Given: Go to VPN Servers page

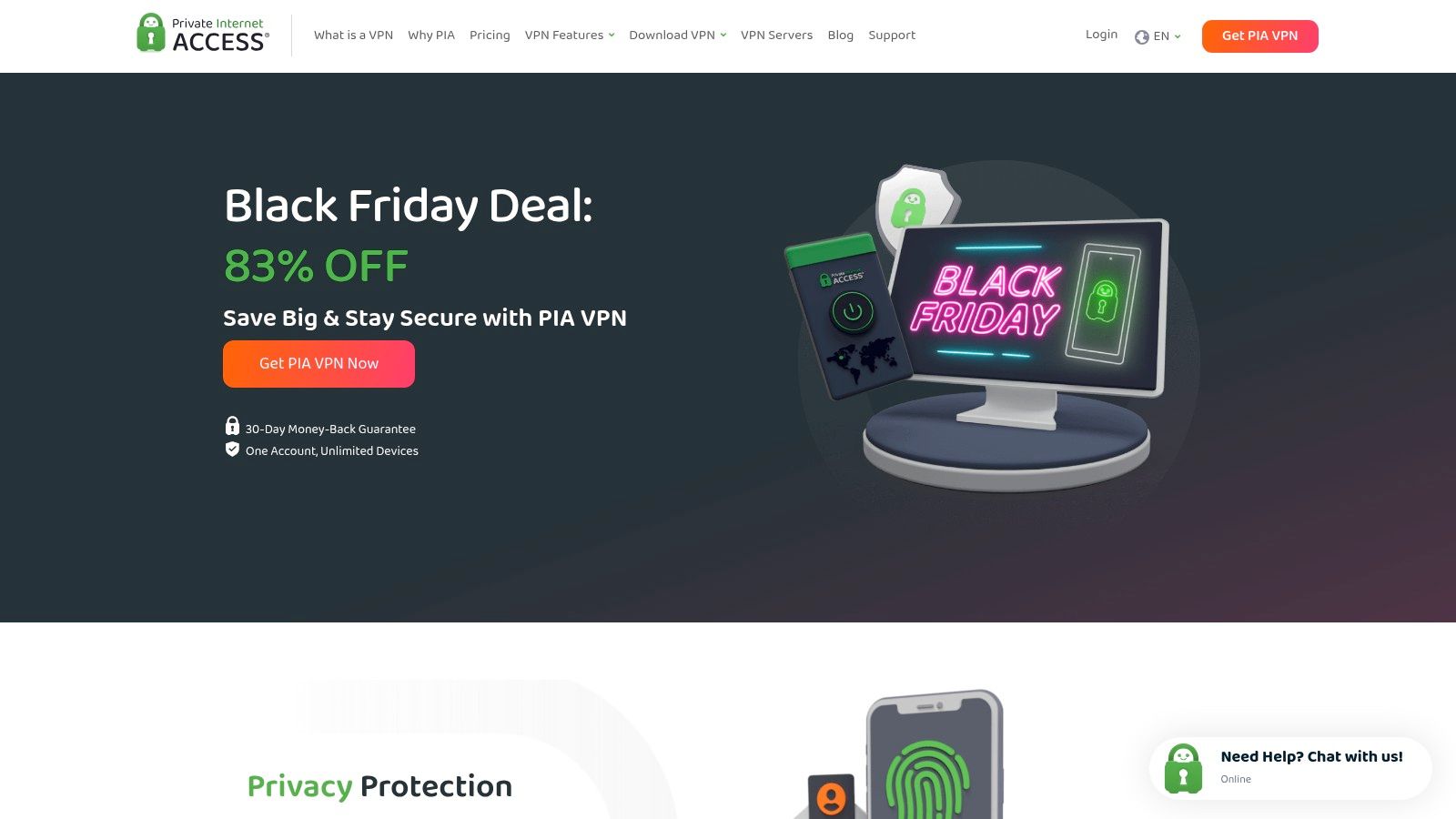Looking at the screenshot, I should (776, 35).
